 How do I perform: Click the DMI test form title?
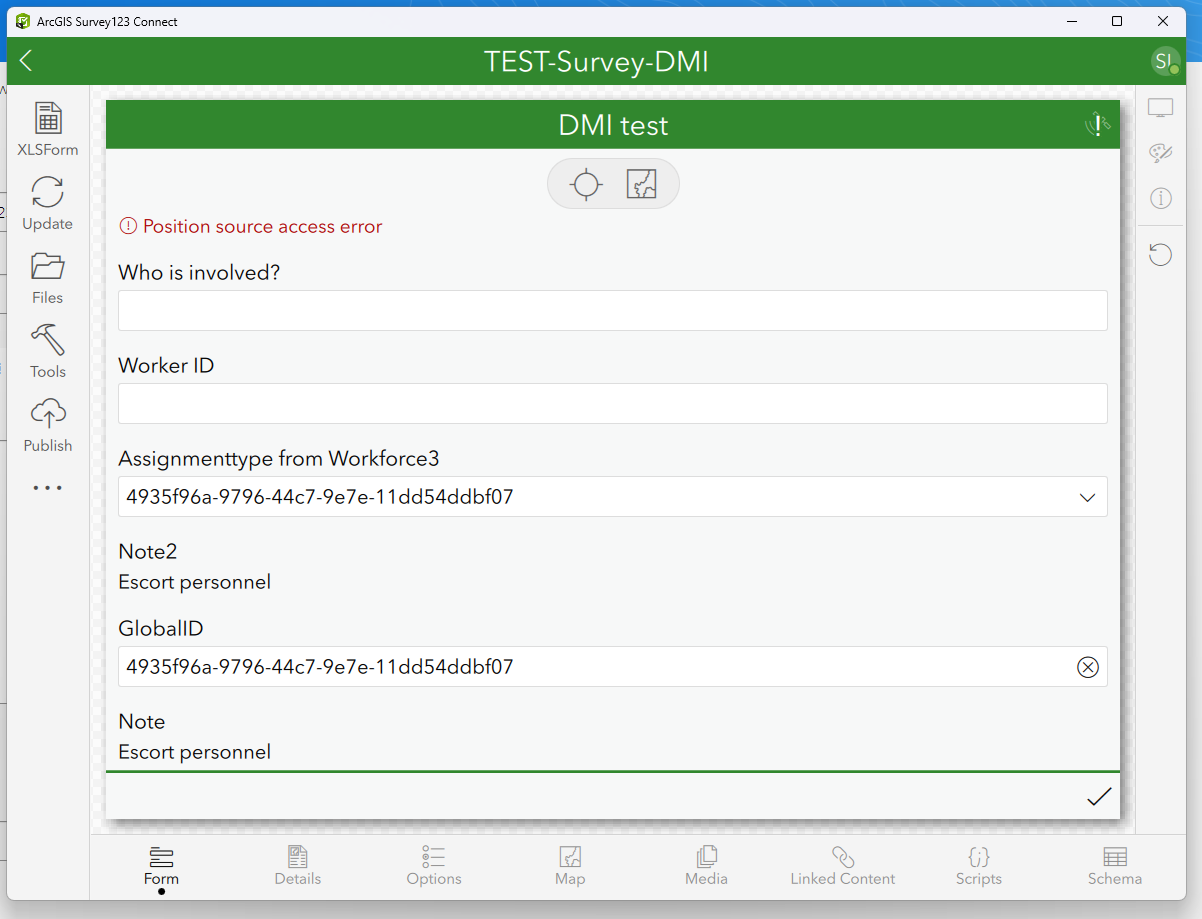pos(613,125)
